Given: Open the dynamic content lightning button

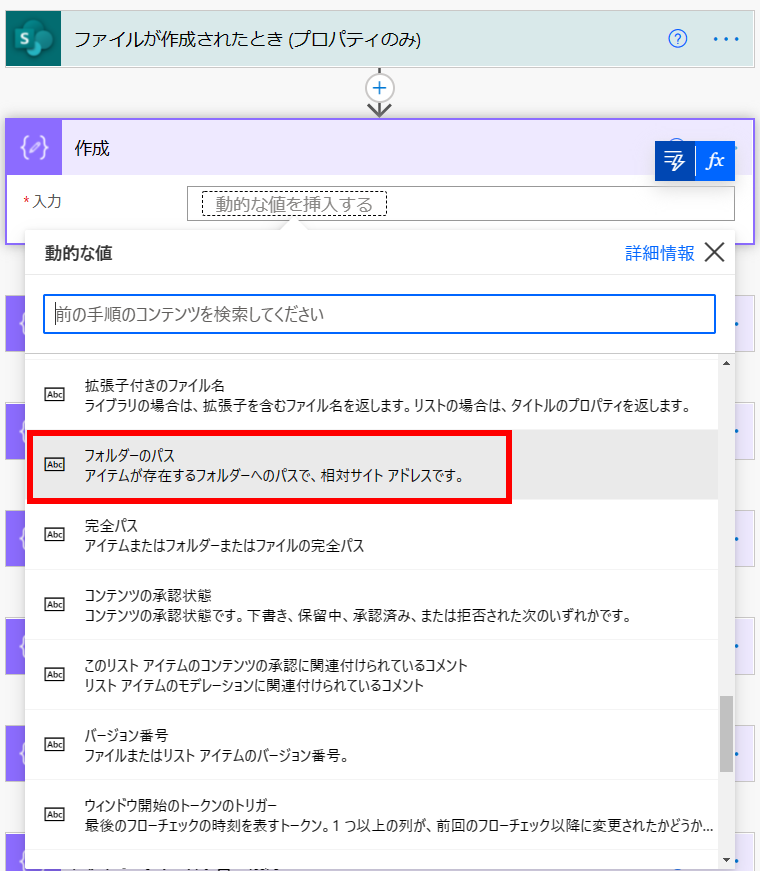Looking at the screenshot, I should tap(674, 161).
